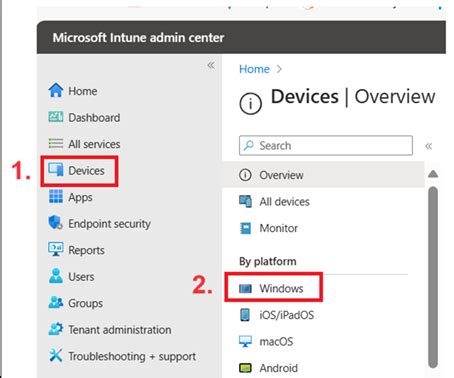Click the scrollbar up arrow
Image resolution: width=454 pixels, height=378 pixels.
coord(433,174)
